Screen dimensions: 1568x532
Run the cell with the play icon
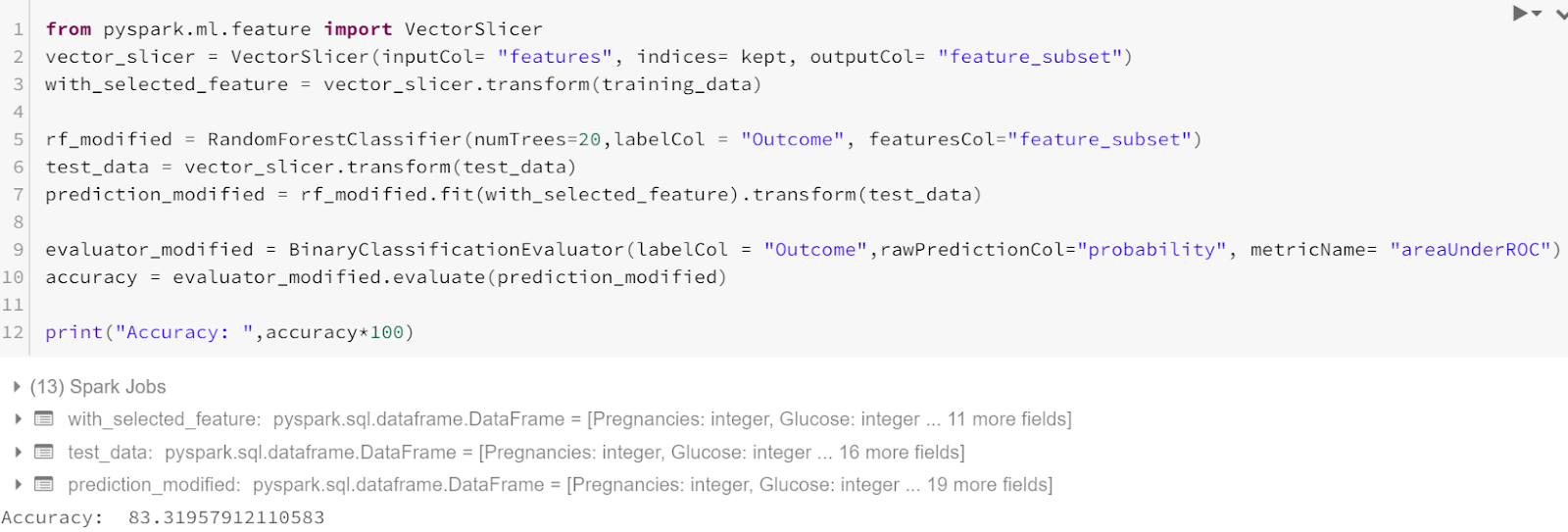[x=1520, y=14]
